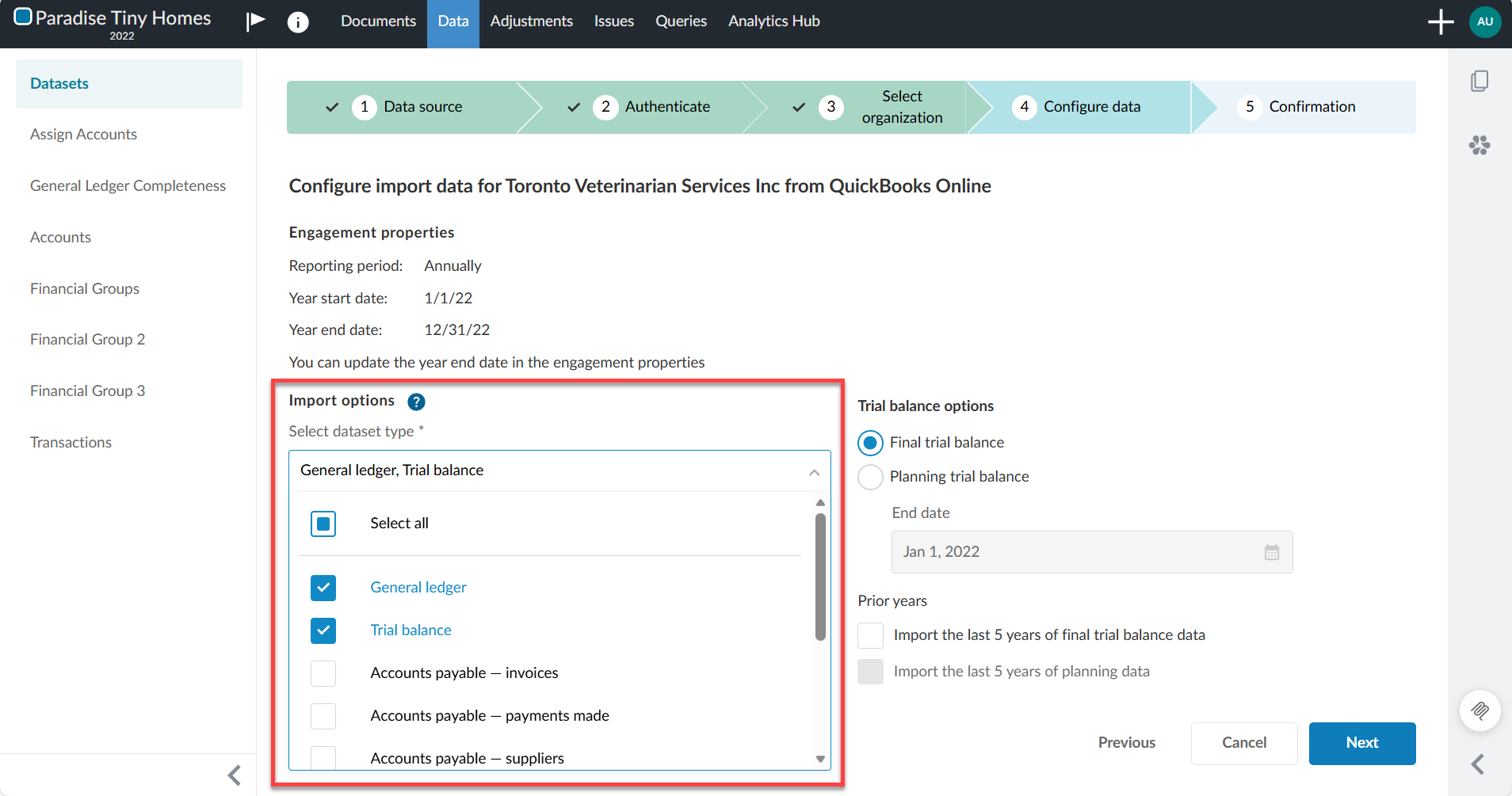Collapse the left sidebar with the chevron
1512x796 pixels.
click(234, 775)
